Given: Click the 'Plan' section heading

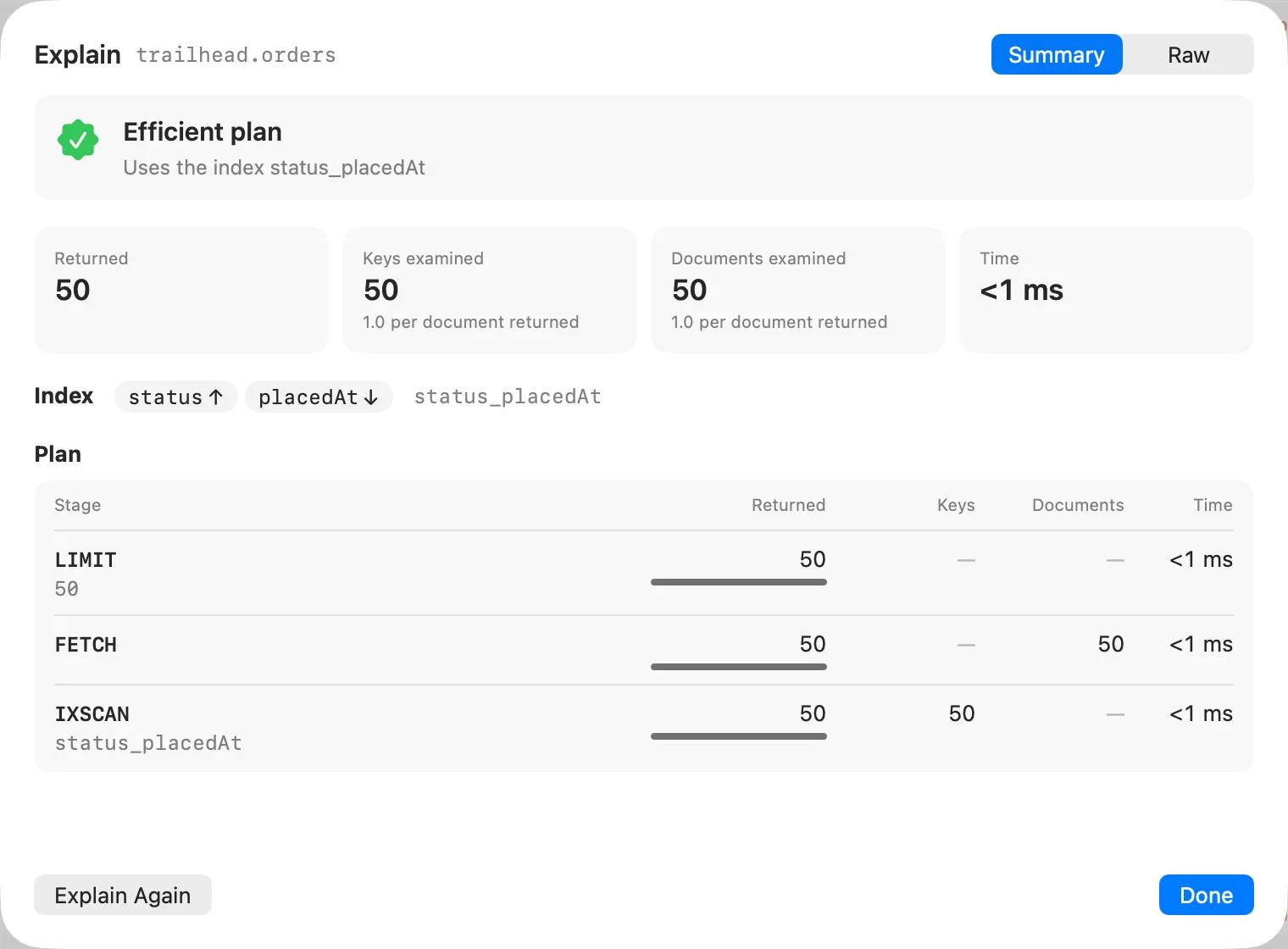Looking at the screenshot, I should pyautogui.click(x=58, y=454).
